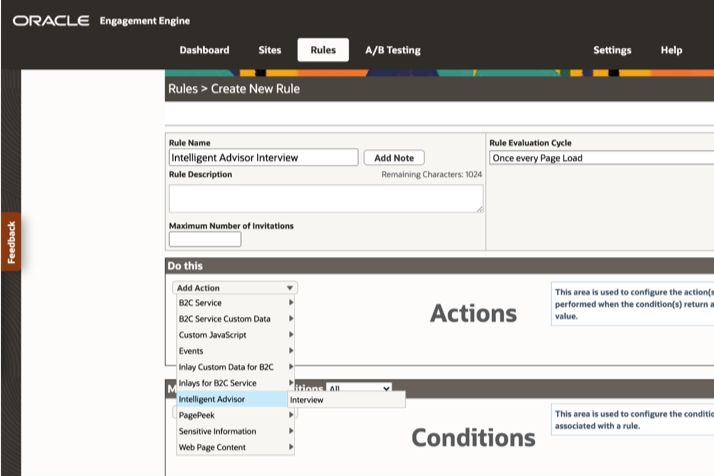Toggle the Add Action dropdown
Screen dimensions: 714x476
pos(235,288)
